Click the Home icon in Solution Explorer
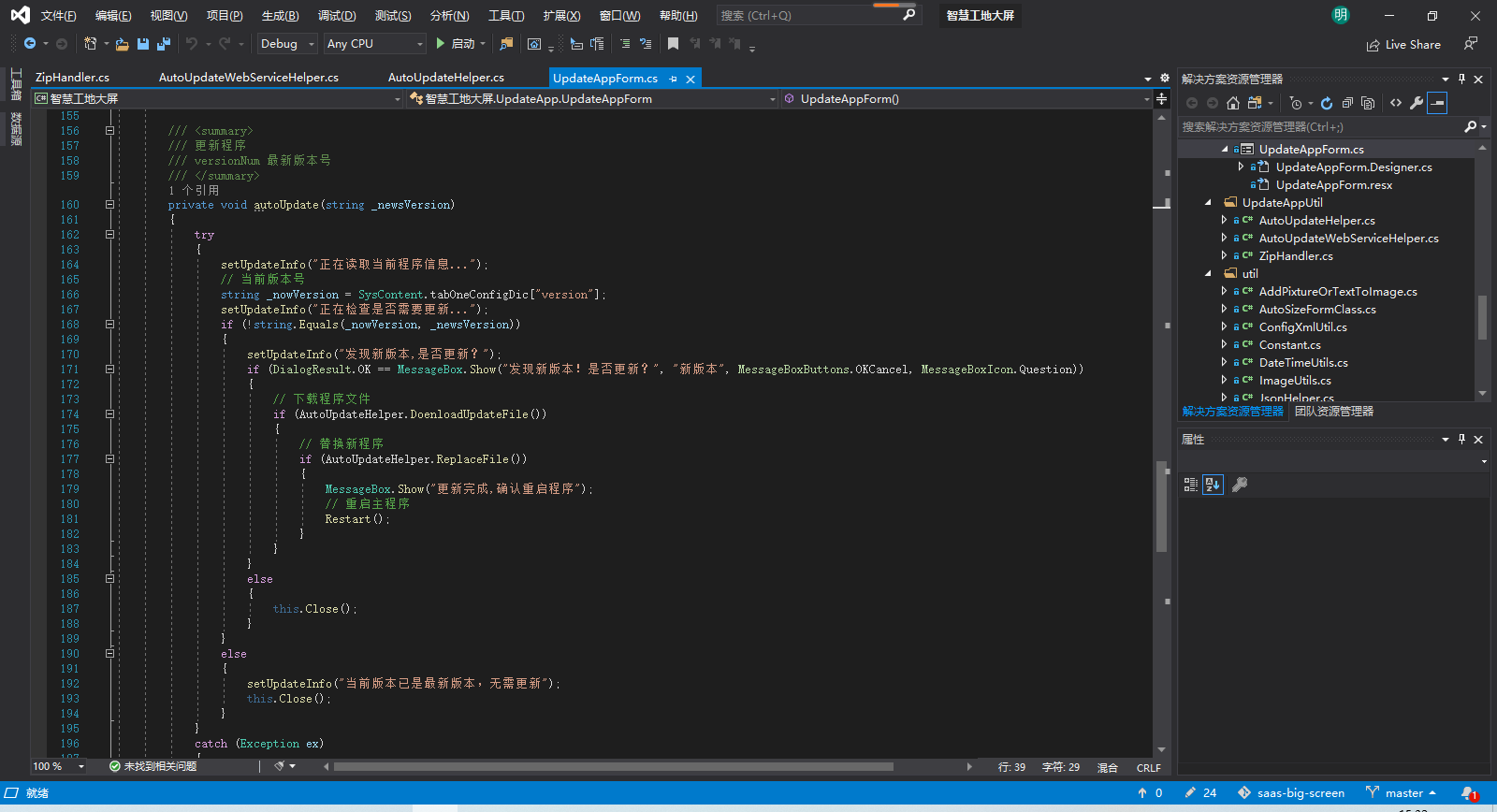The width and height of the screenshot is (1497, 812). 1233,103
